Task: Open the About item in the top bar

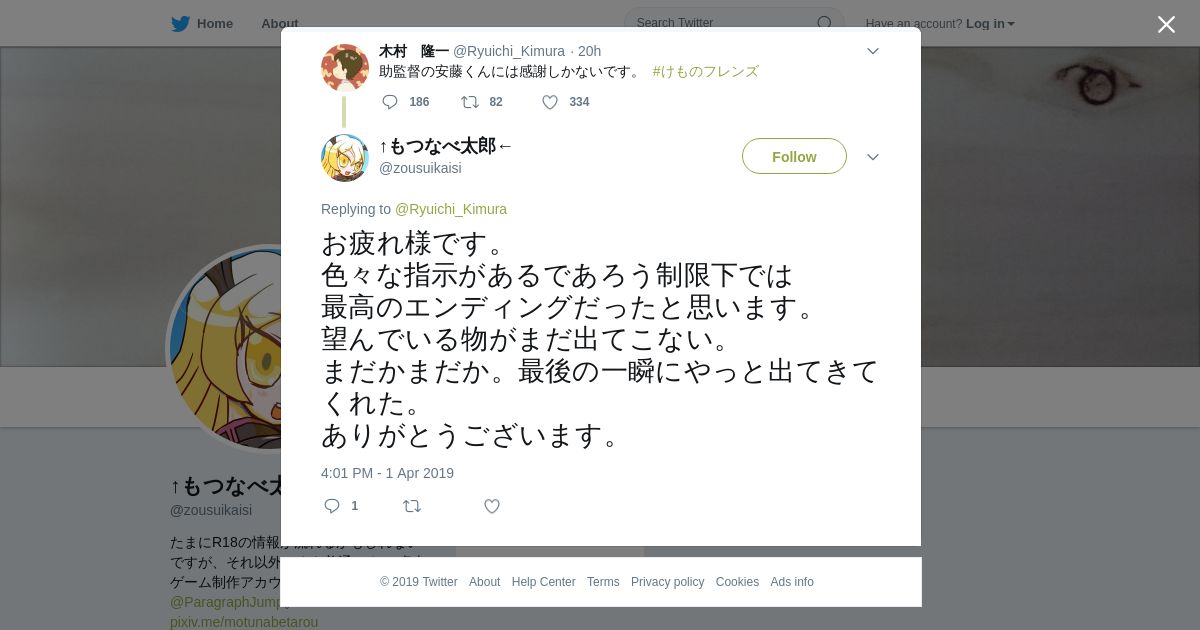Action: 280,24
